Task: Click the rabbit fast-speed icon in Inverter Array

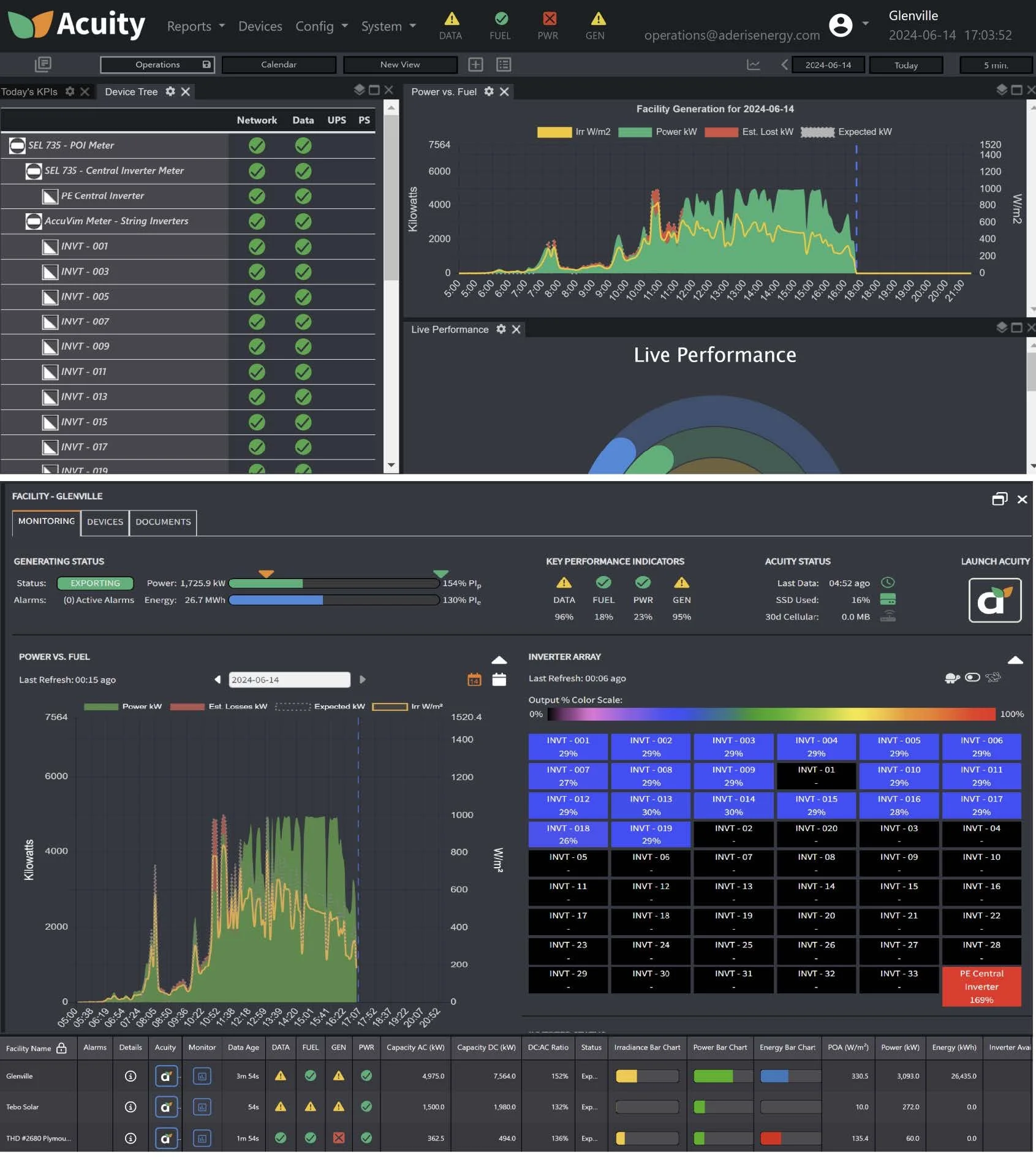Action: coord(993,677)
